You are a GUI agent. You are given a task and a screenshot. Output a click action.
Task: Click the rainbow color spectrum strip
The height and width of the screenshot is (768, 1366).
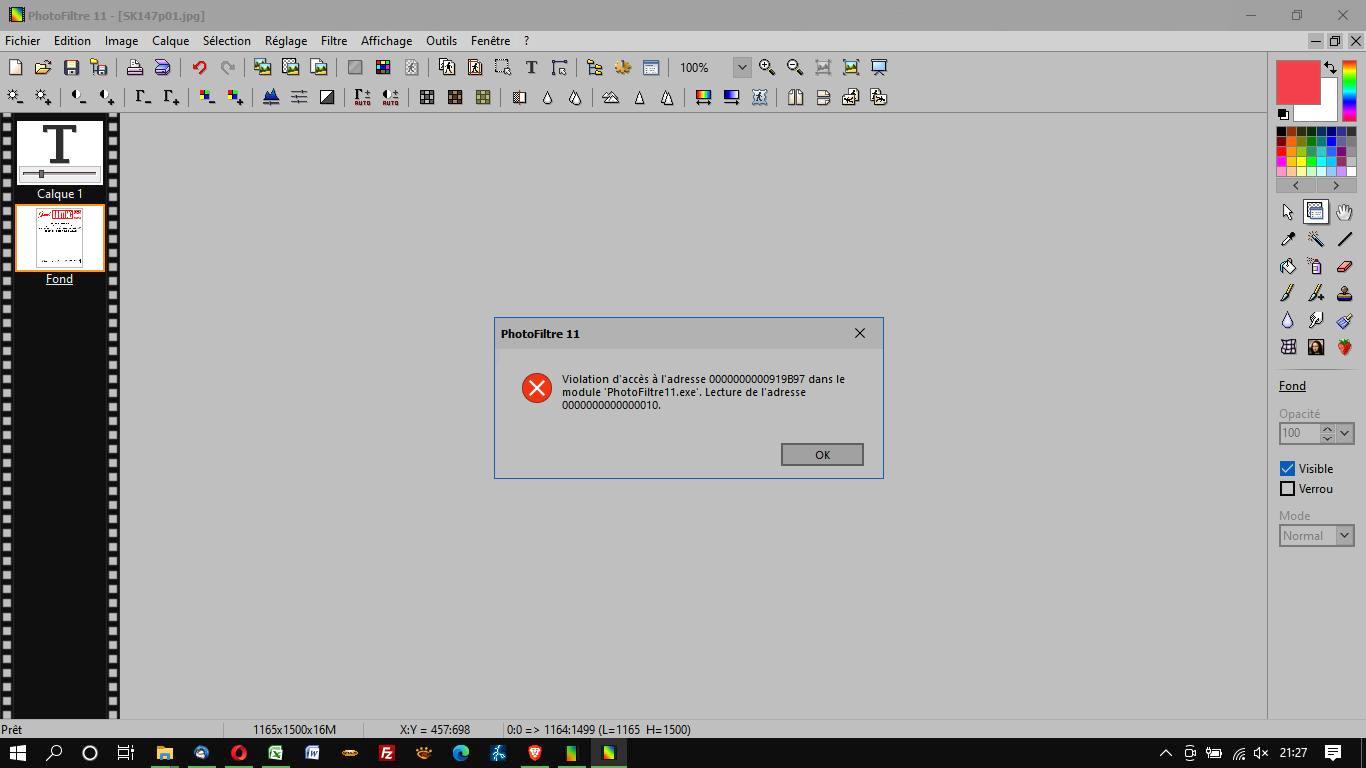point(1349,91)
